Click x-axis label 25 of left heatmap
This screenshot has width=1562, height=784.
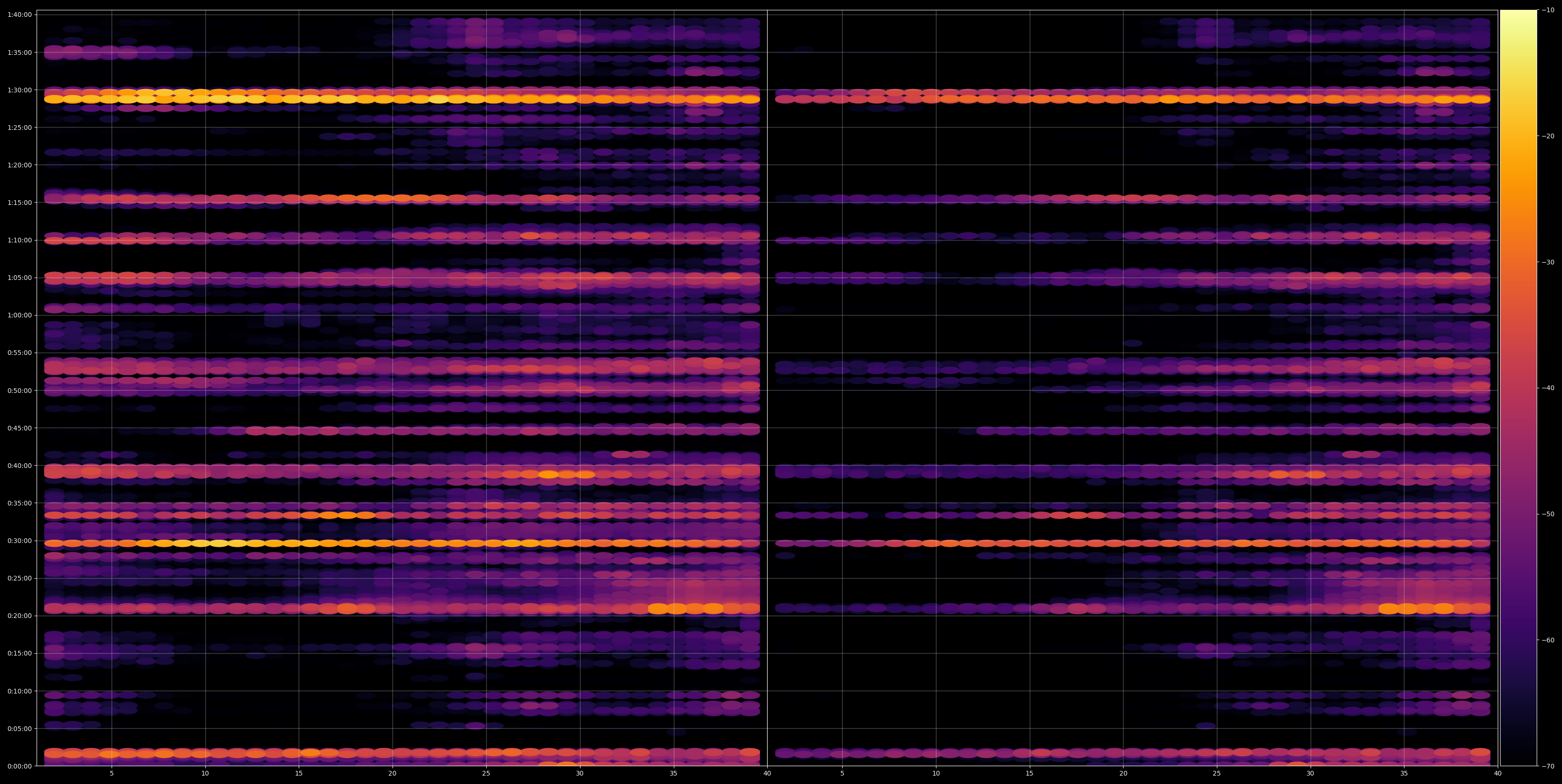[486, 774]
